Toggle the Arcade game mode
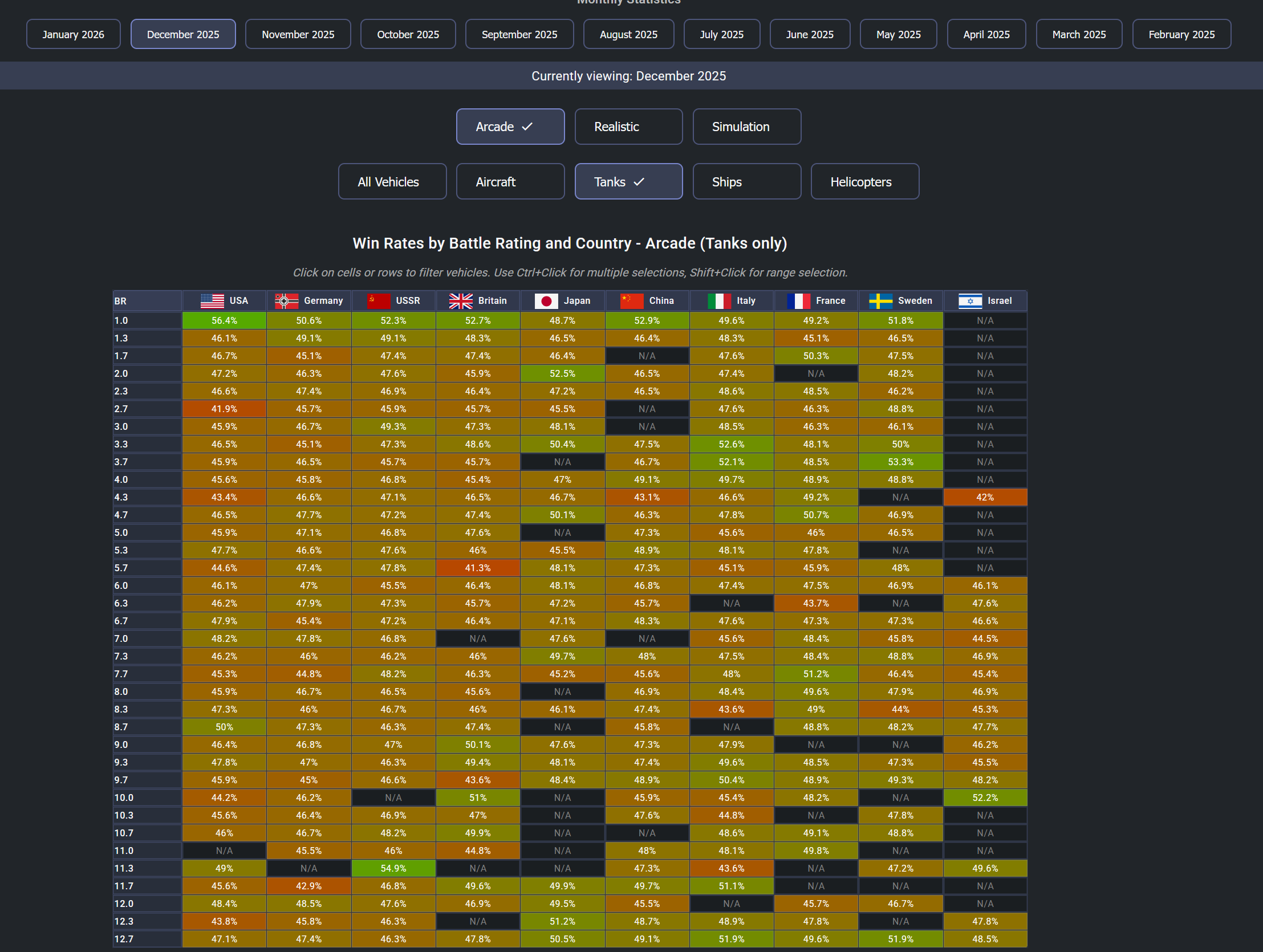Image resolution: width=1263 pixels, height=952 pixels. click(x=510, y=127)
